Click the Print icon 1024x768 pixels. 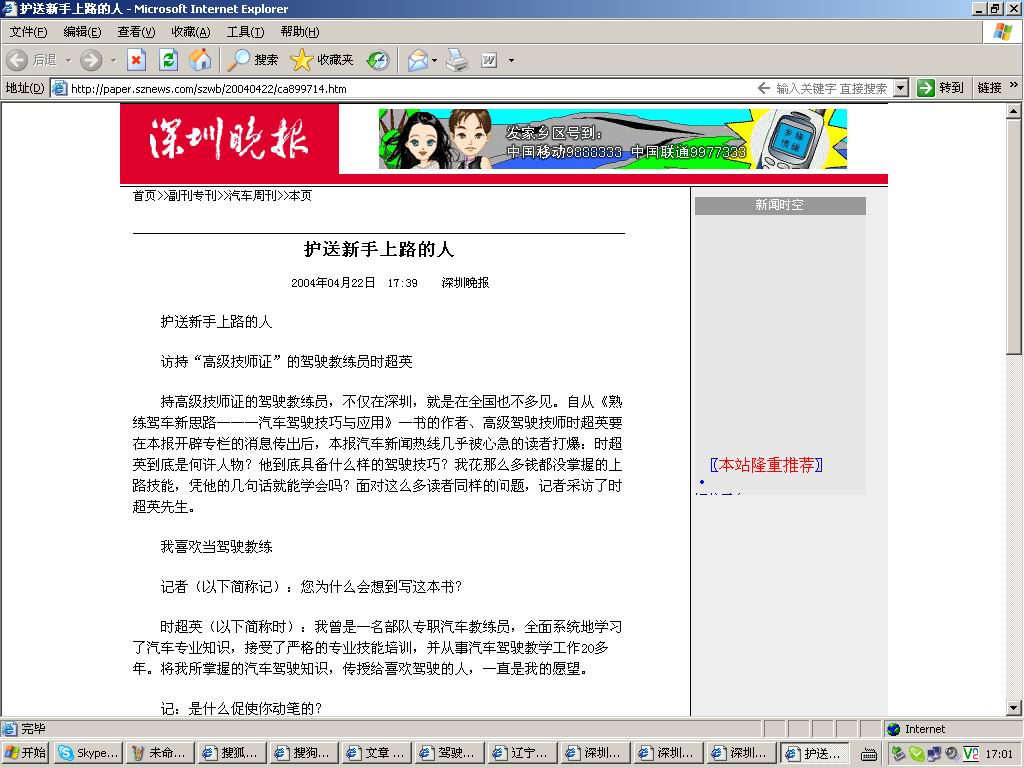coord(457,60)
